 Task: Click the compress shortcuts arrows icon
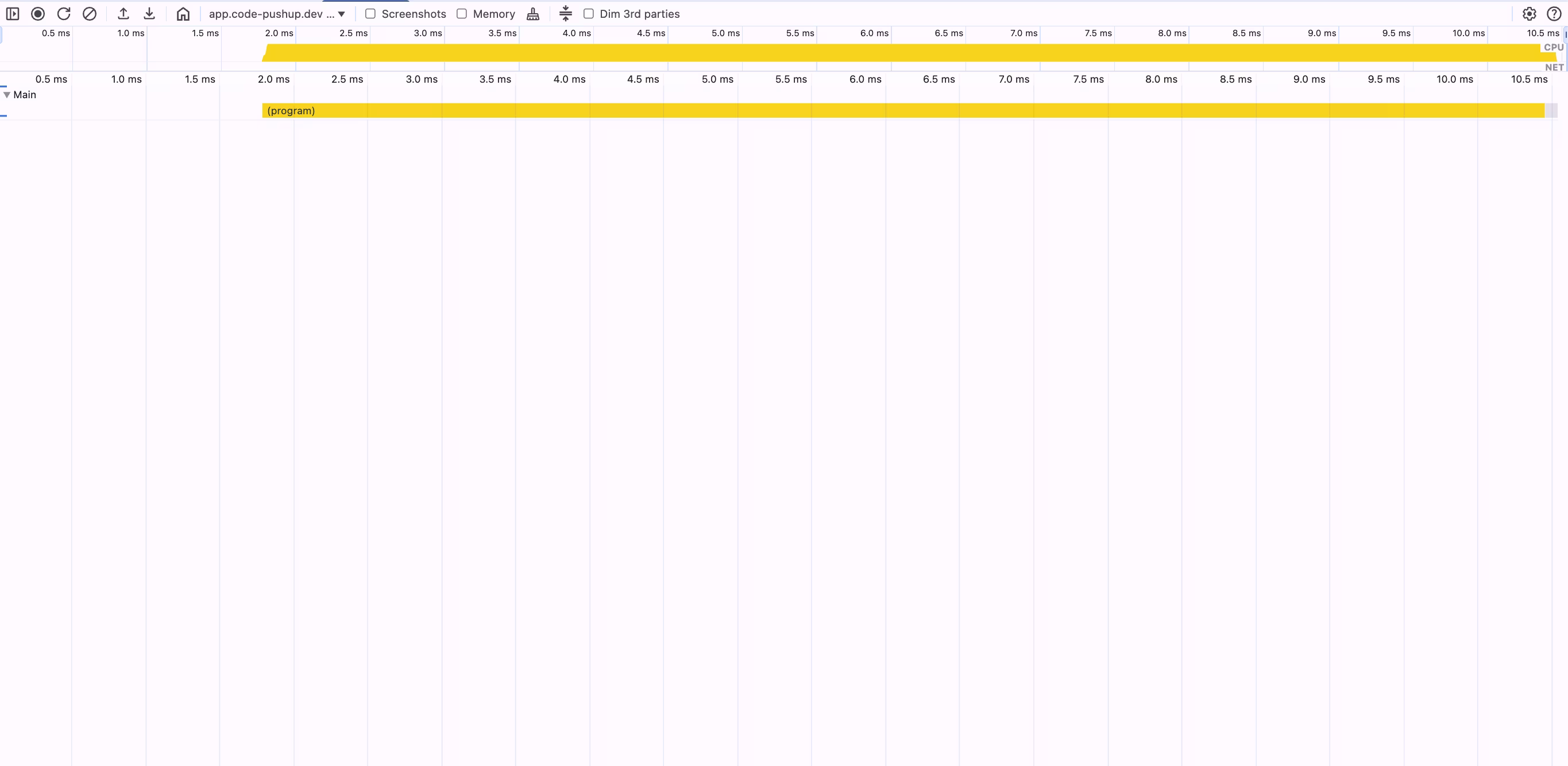click(x=566, y=13)
